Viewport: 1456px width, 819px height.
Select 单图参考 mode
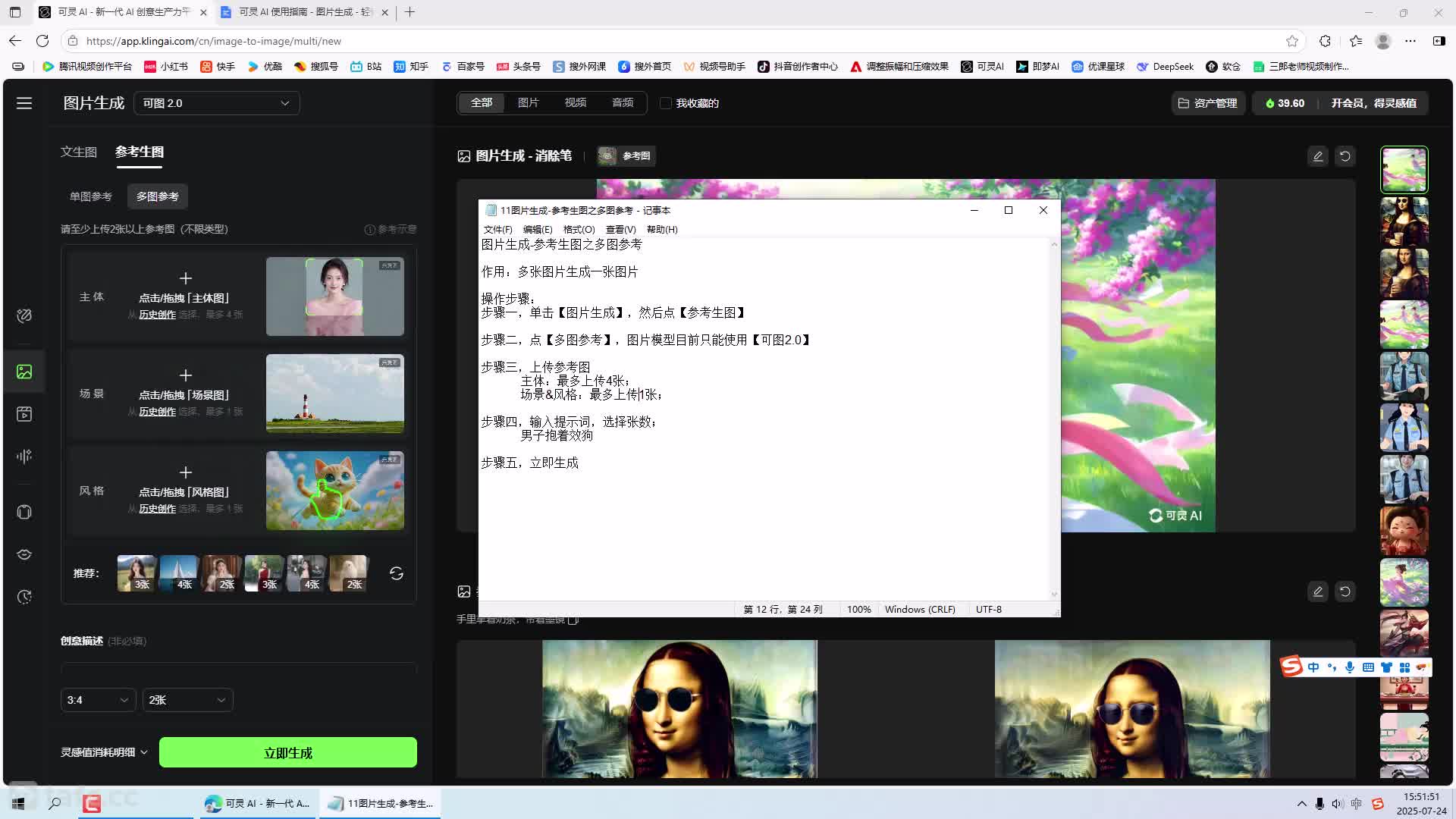click(91, 196)
